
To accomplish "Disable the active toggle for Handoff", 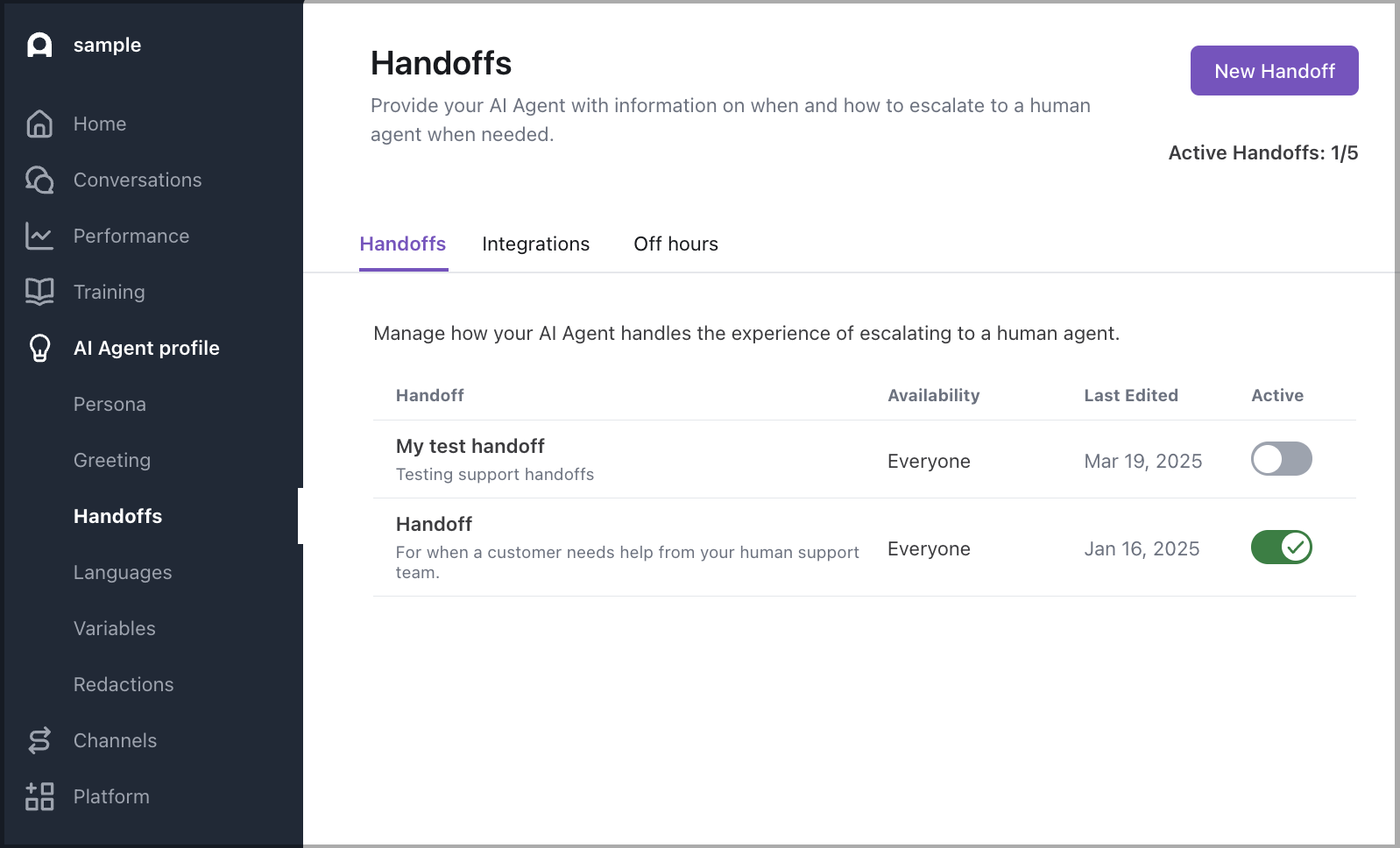I will click(x=1281, y=548).
